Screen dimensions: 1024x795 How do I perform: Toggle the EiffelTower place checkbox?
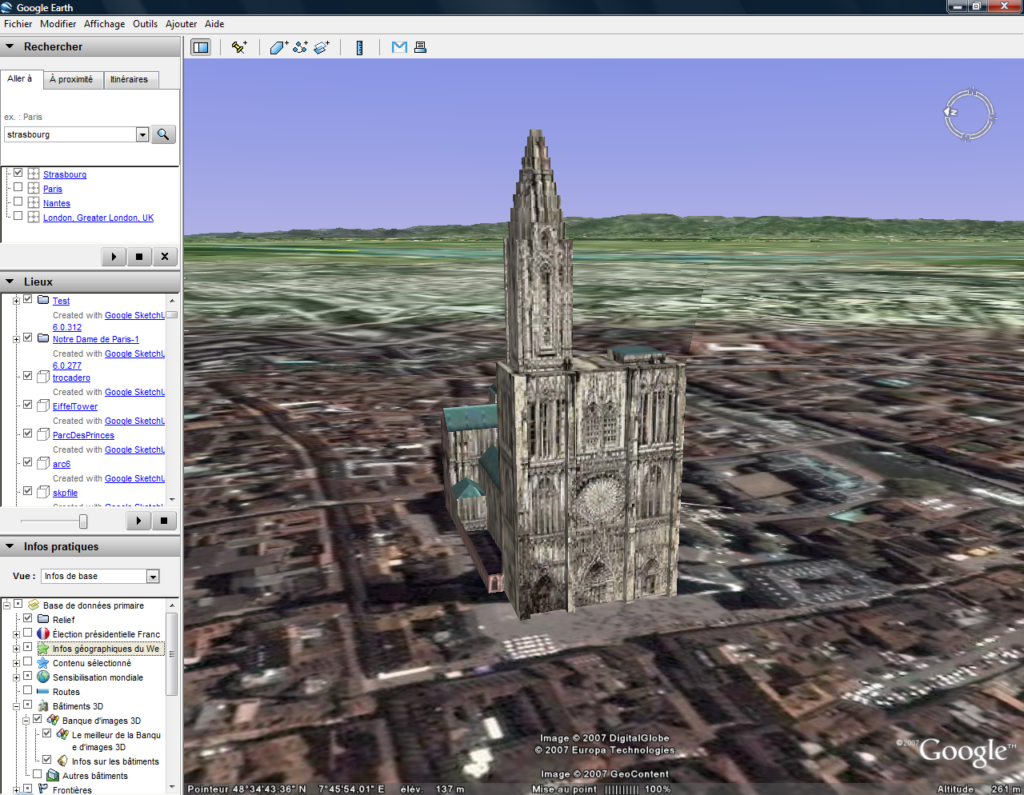tap(27, 404)
